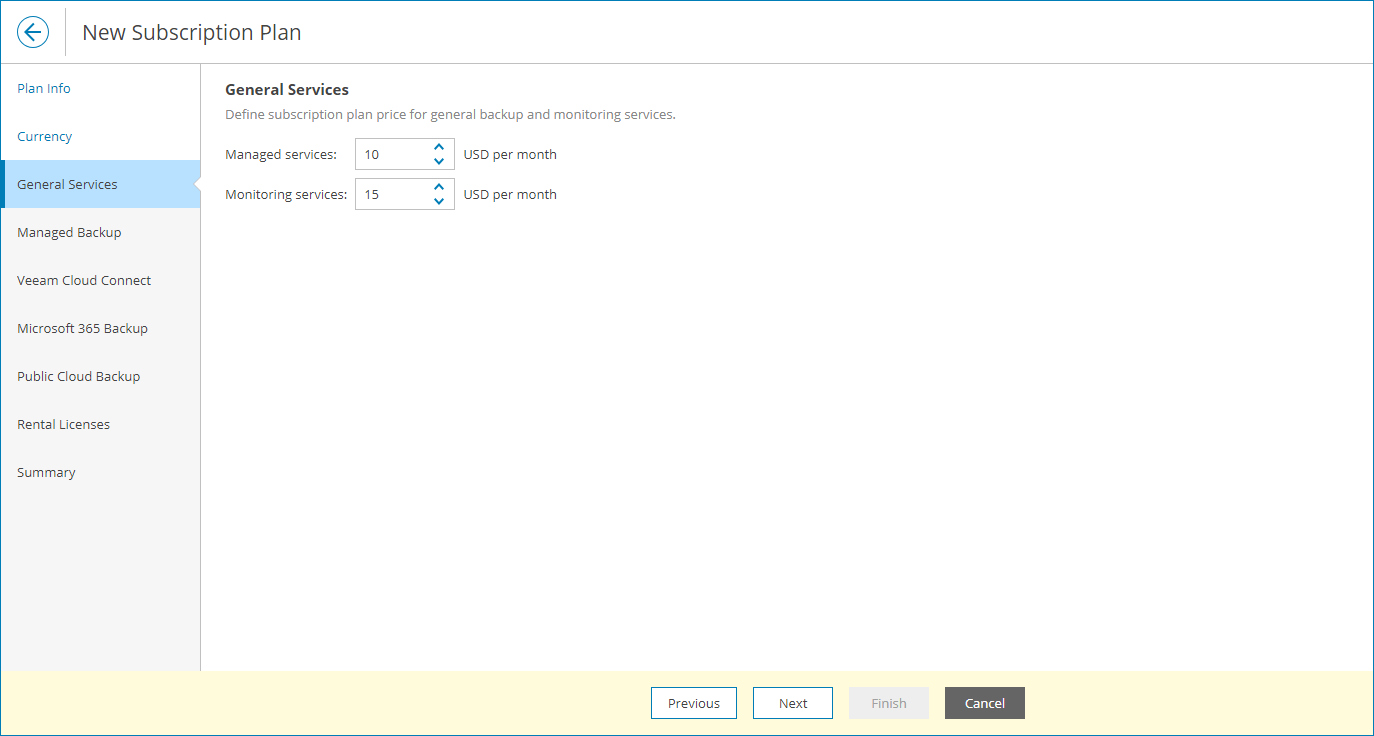Cancel the subscription plan wizard

click(x=984, y=703)
